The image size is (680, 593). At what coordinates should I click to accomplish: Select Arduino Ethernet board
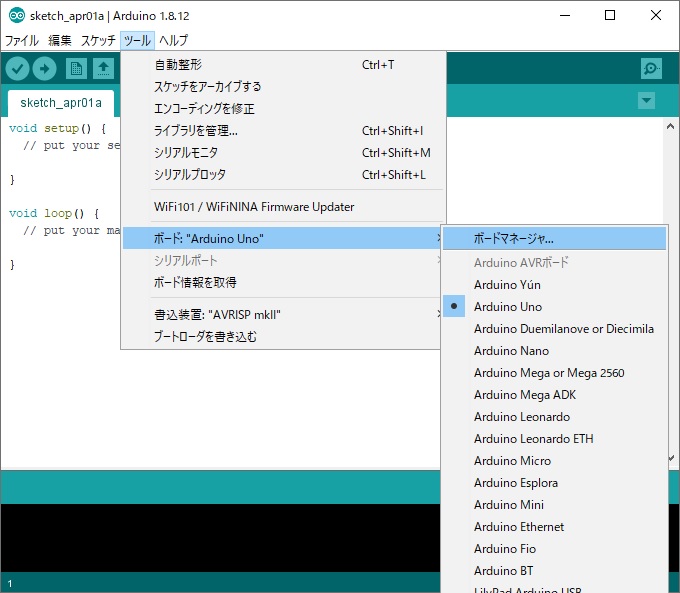554,527
